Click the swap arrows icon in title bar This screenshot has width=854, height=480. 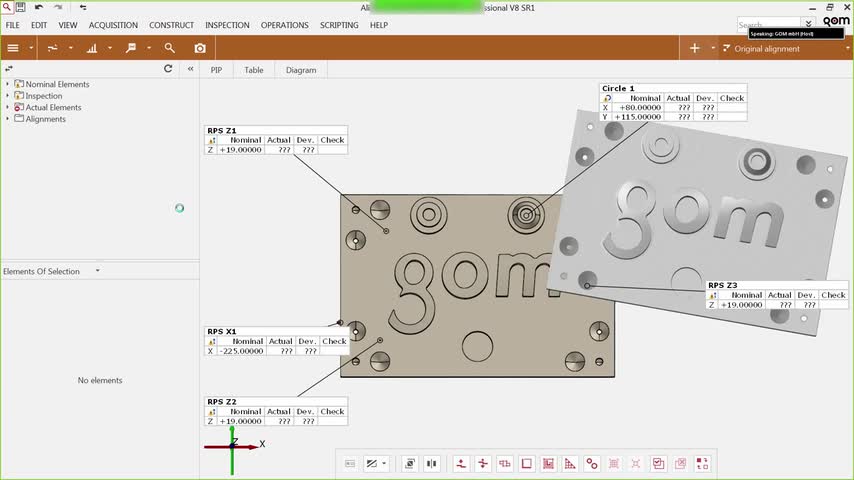[x=83, y=7]
